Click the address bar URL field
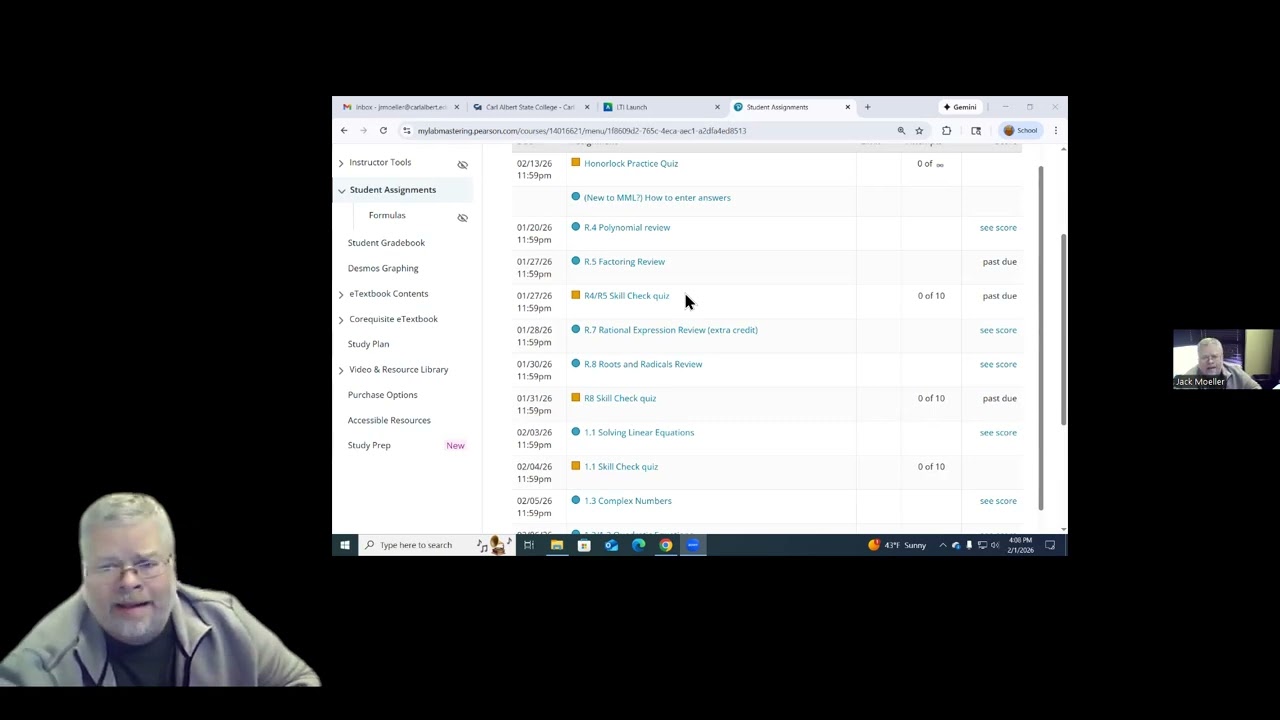Screen dimensions: 1280x720 click(650, 131)
